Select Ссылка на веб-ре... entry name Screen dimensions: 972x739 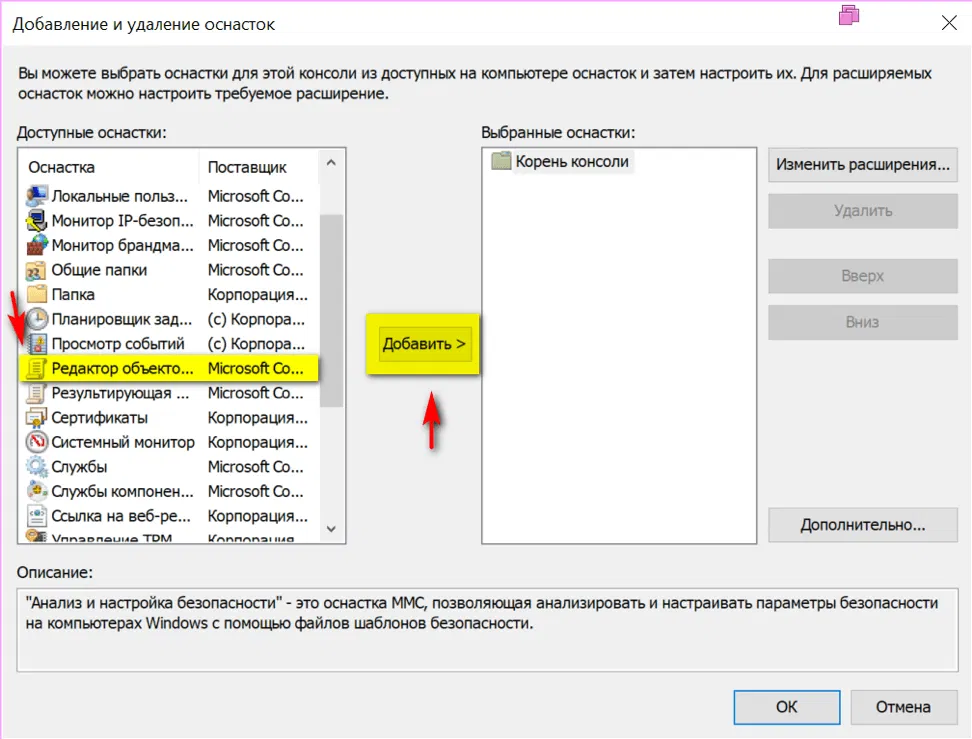coord(121,516)
